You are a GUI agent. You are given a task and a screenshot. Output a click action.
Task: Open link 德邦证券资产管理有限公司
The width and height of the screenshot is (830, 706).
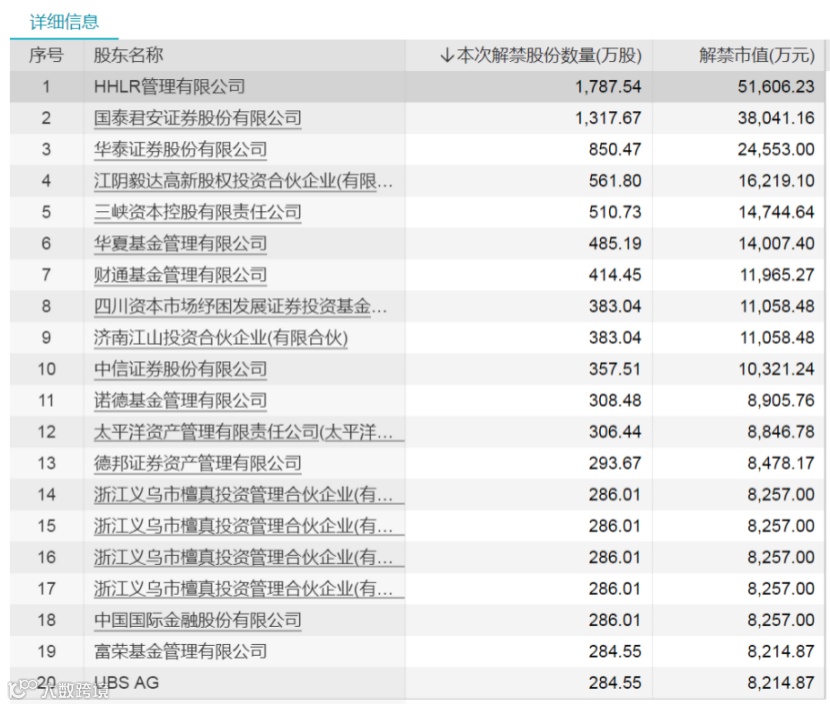point(197,463)
